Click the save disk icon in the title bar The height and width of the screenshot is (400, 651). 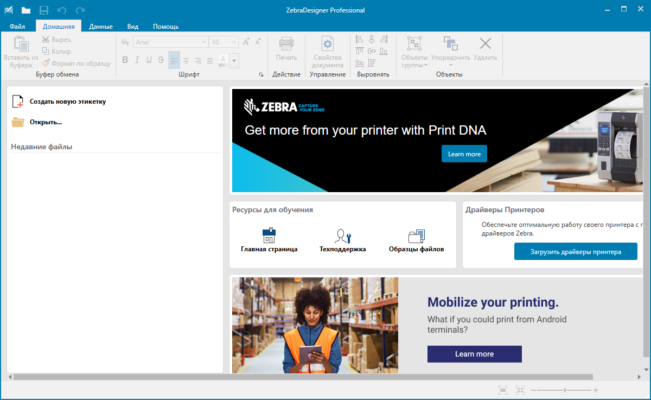[x=44, y=10]
